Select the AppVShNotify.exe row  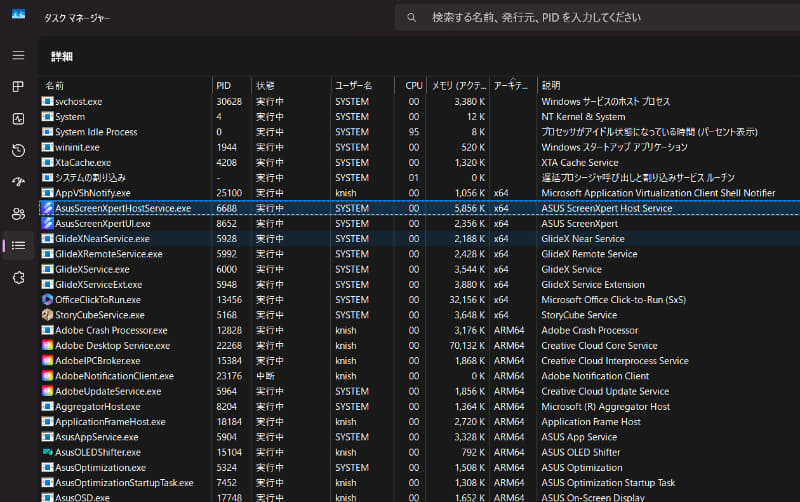pos(420,193)
